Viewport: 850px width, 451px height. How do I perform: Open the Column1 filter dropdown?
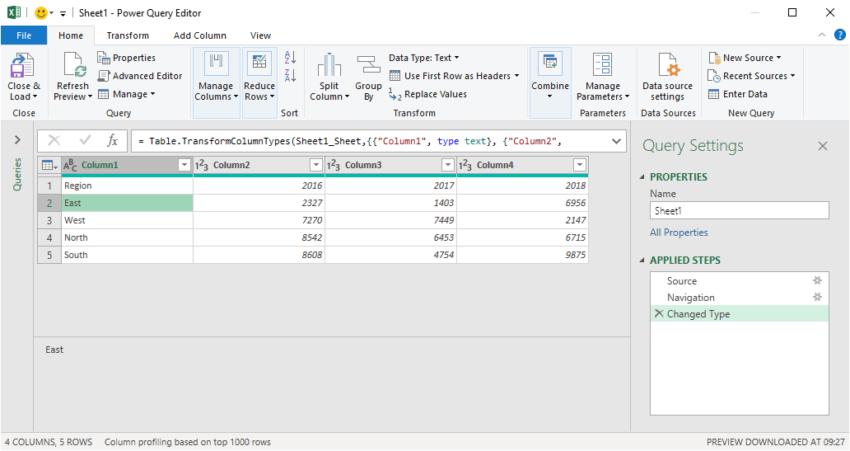(183, 165)
